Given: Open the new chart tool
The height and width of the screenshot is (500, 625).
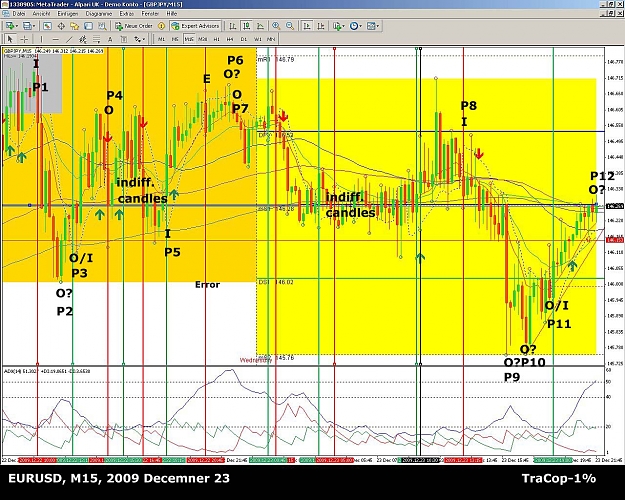Looking at the screenshot, I should click(9, 26).
